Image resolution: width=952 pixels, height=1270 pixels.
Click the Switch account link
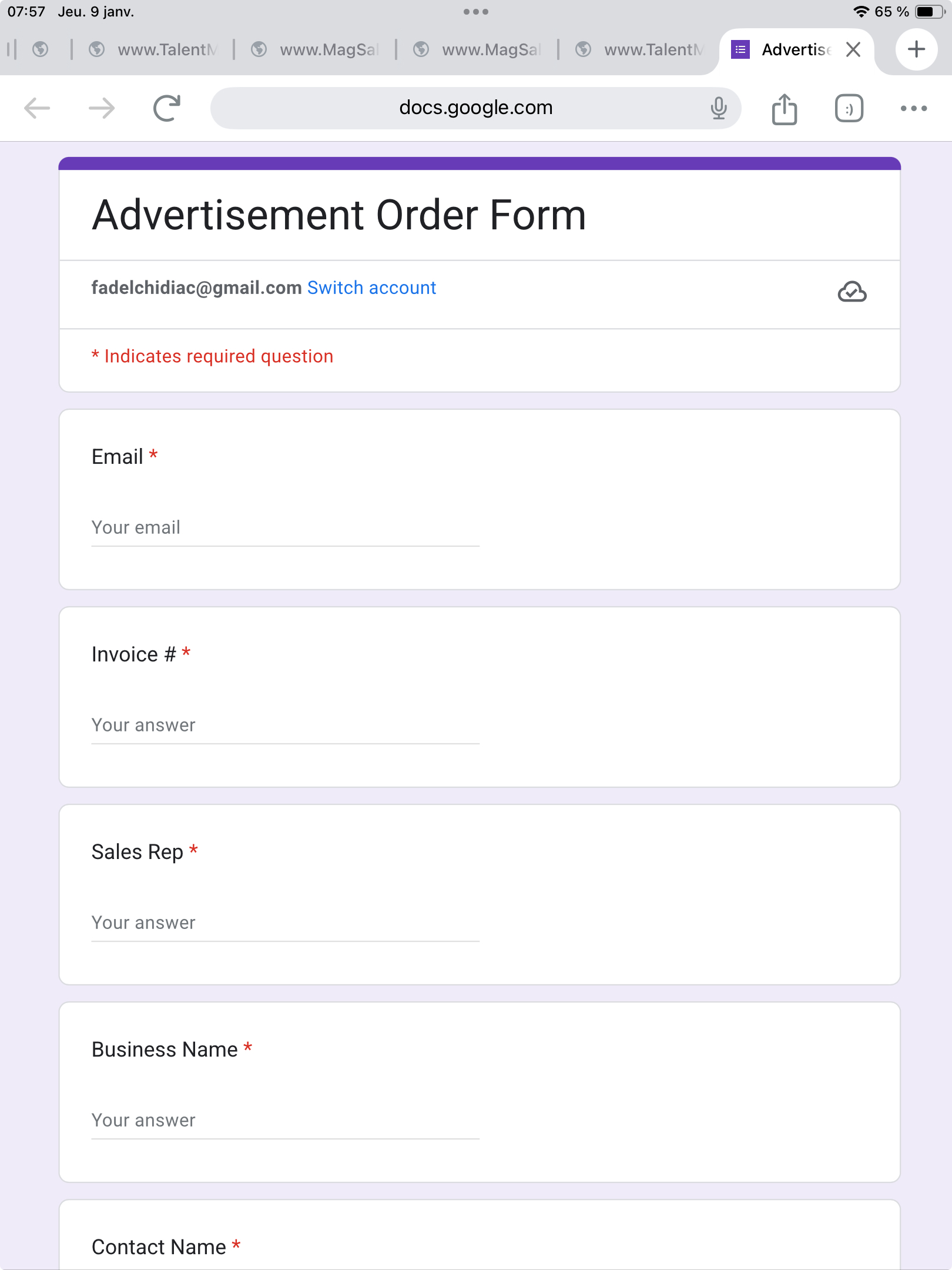click(371, 288)
